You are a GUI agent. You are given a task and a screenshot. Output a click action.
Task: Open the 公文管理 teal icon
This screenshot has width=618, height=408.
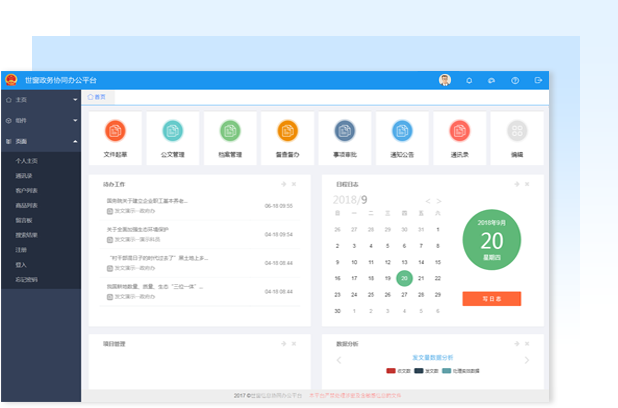(x=173, y=130)
